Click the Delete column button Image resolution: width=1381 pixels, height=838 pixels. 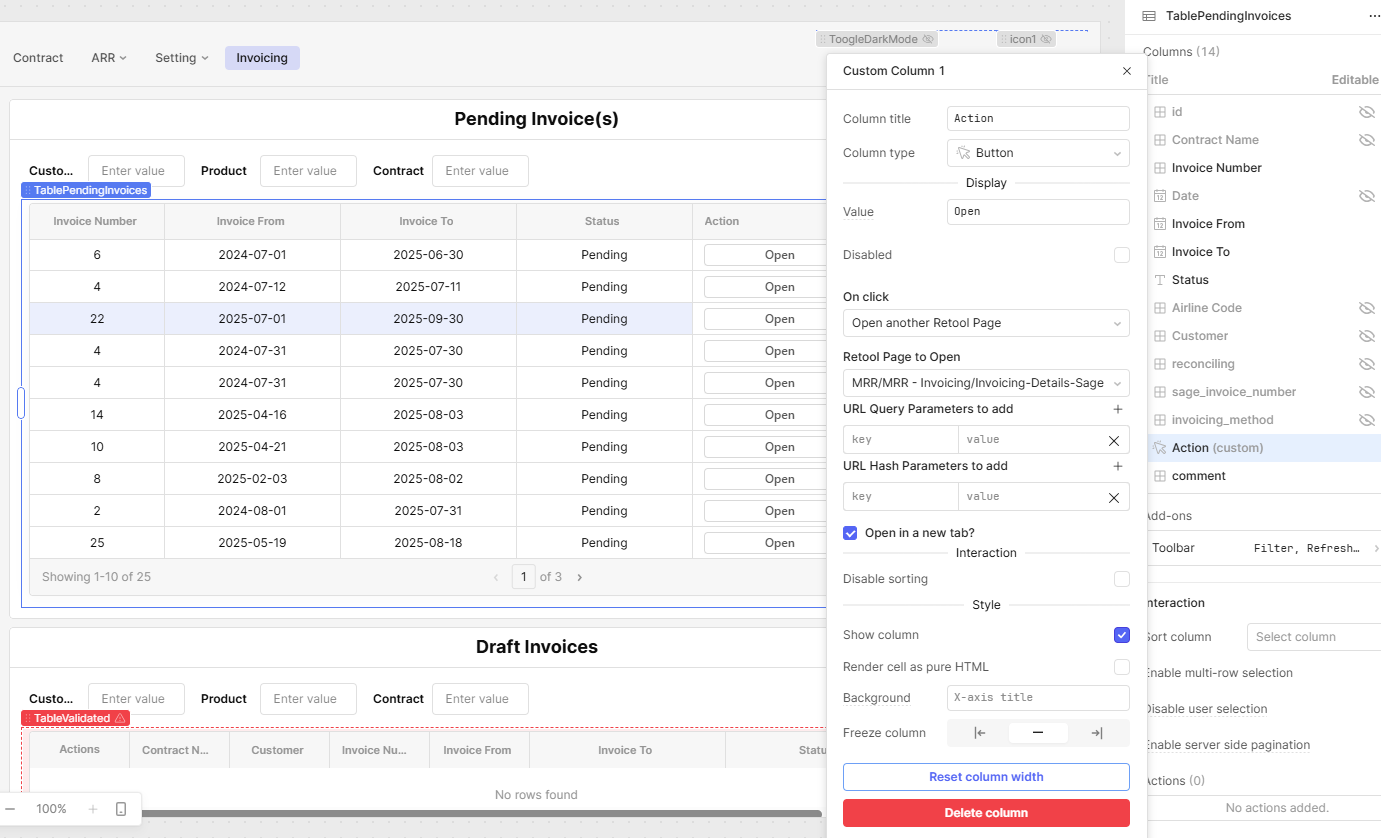[x=985, y=813]
